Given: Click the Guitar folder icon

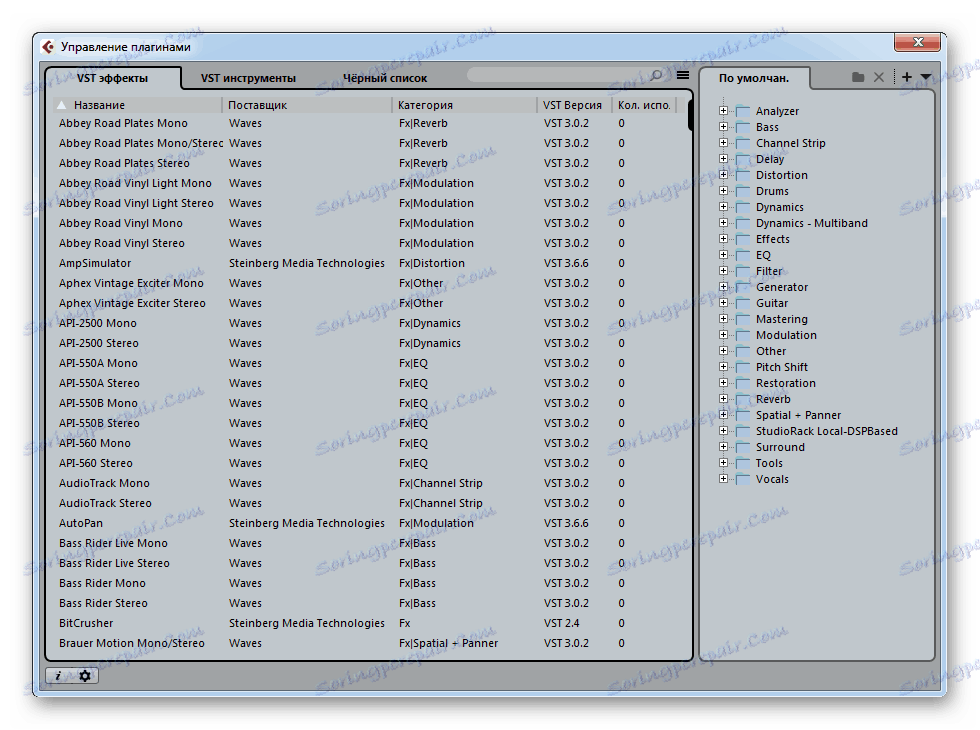Looking at the screenshot, I should (x=742, y=303).
